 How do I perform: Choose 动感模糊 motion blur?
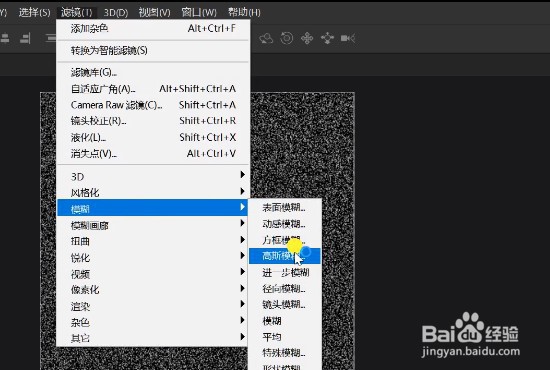[285, 224]
